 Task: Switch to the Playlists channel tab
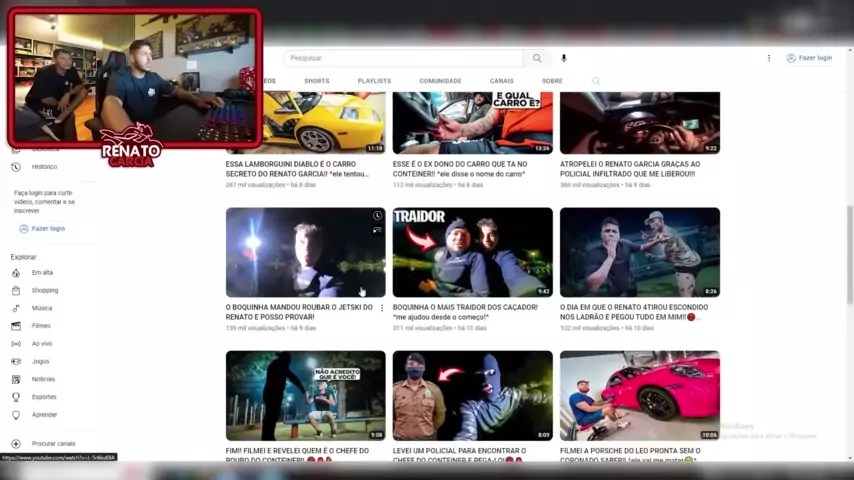374,81
